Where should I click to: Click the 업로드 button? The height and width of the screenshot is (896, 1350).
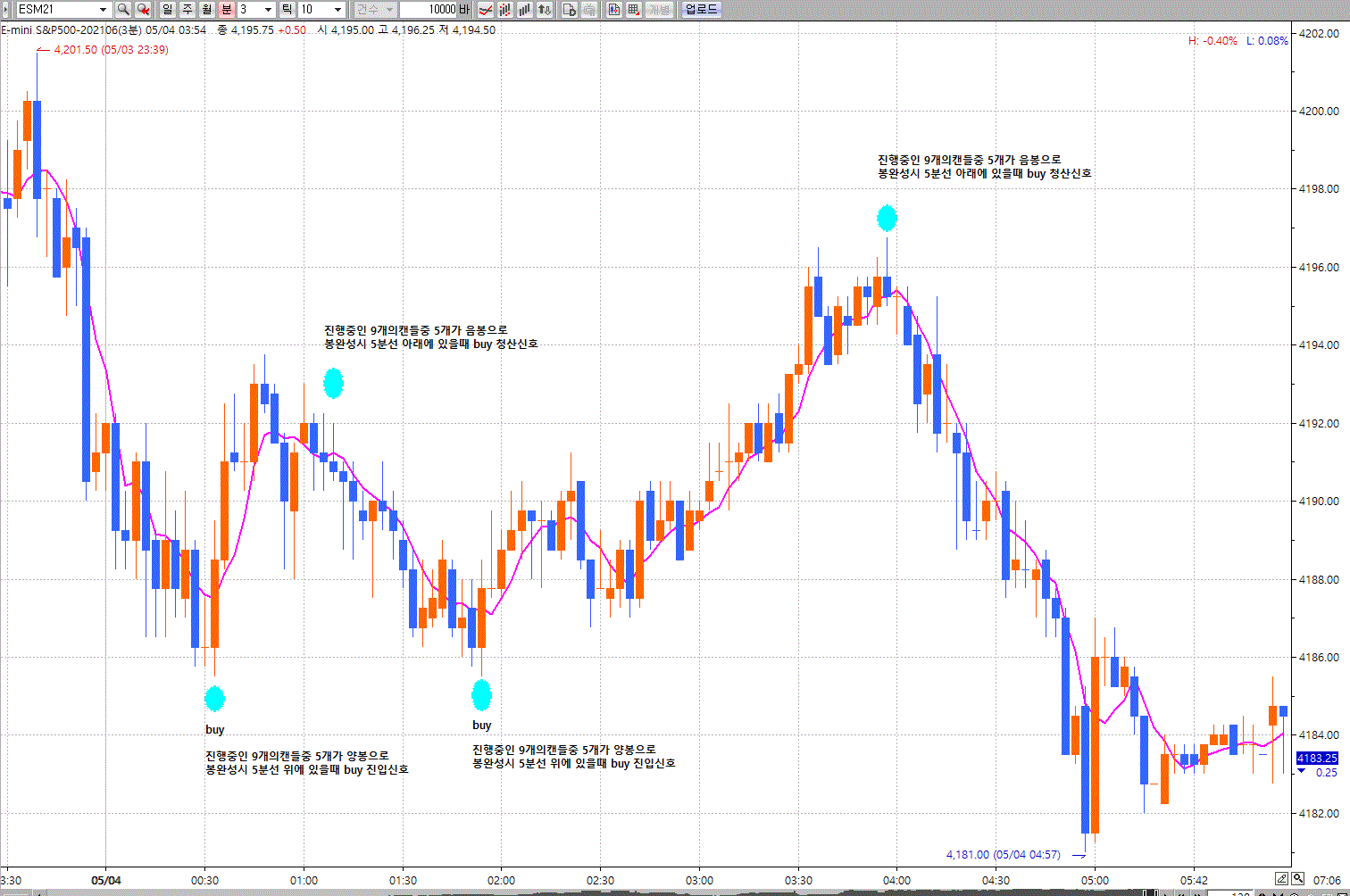click(701, 9)
